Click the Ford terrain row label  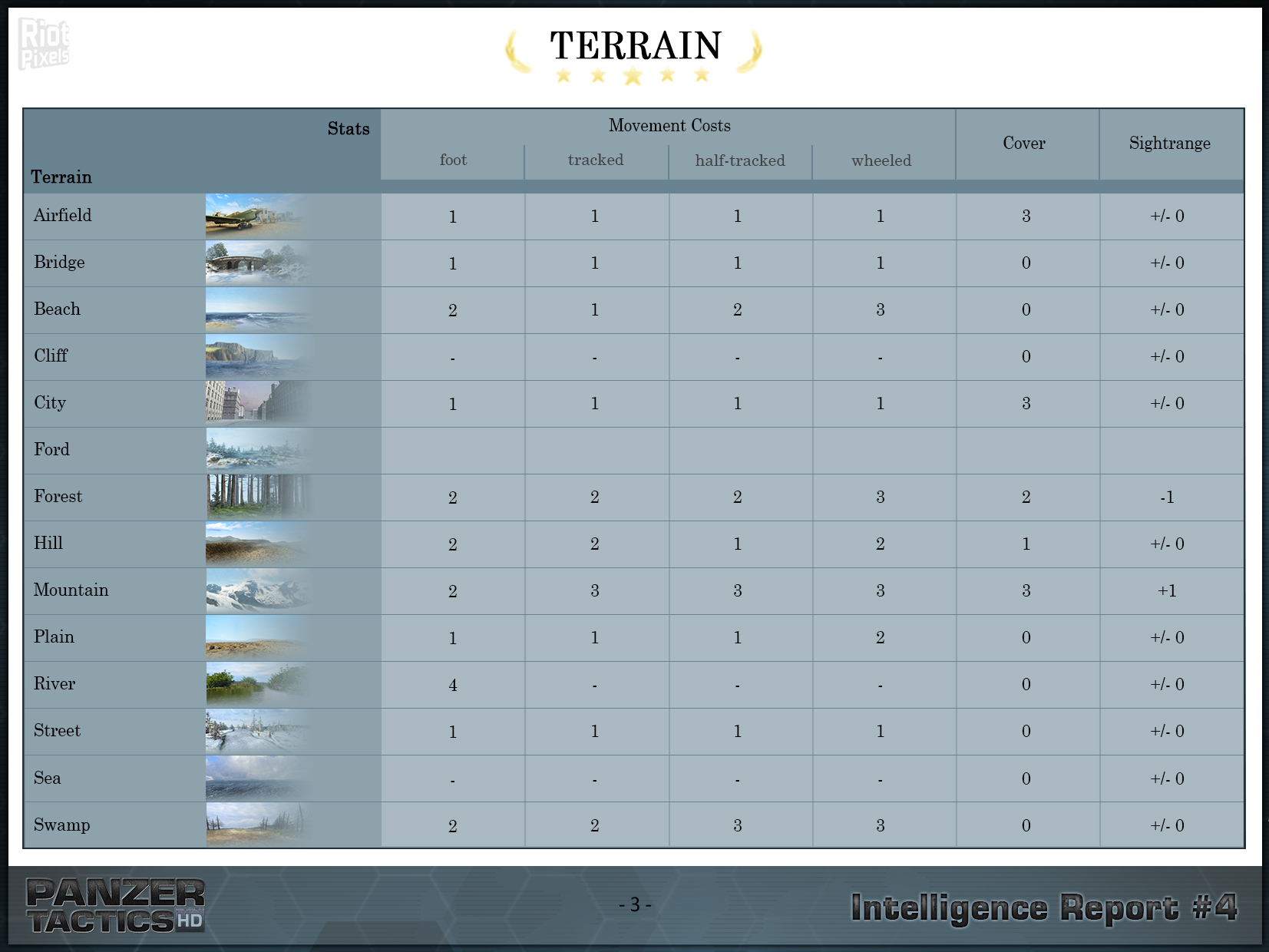coord(51,450)
